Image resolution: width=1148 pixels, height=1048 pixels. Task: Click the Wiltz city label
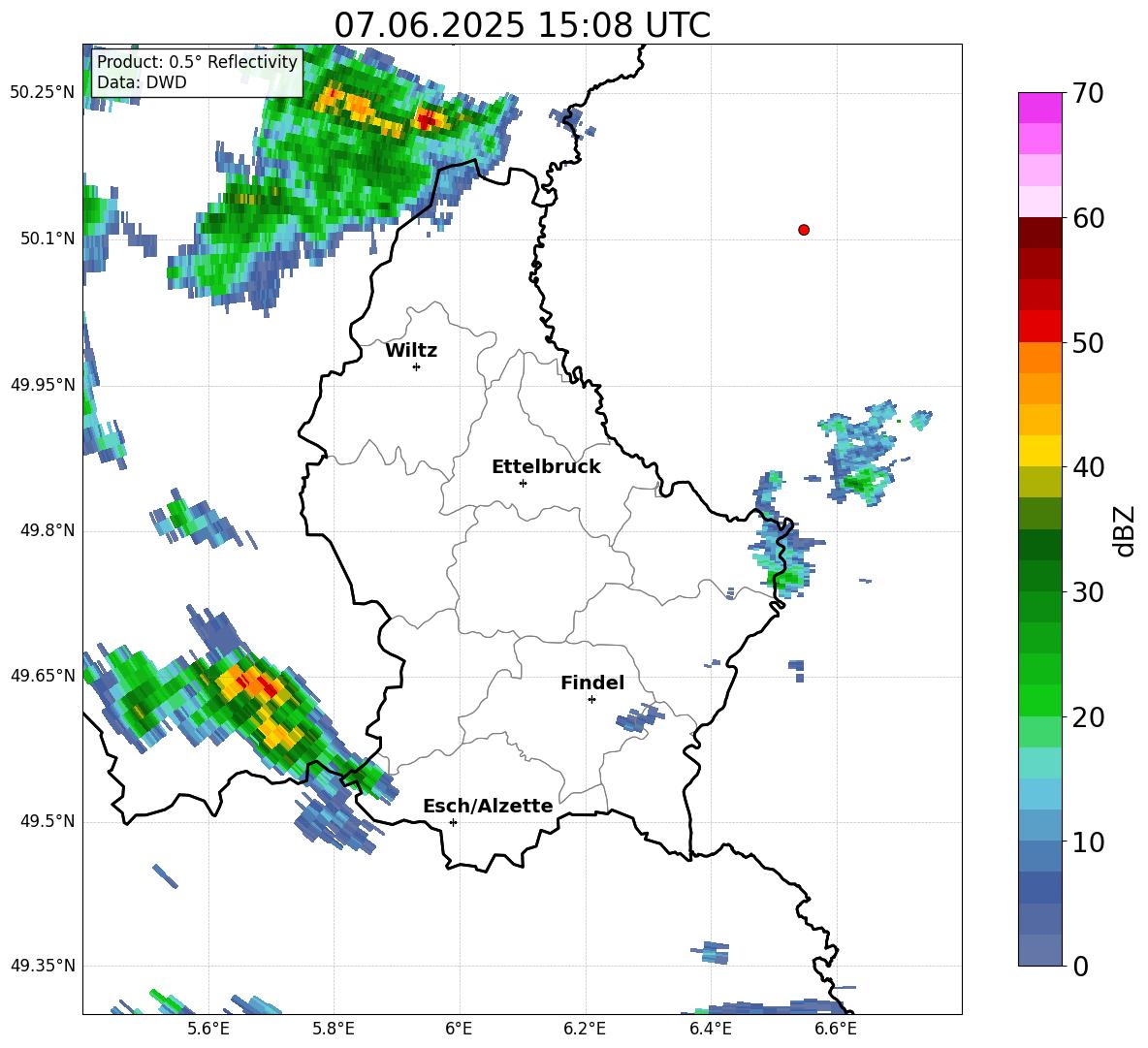(x=411, y=351)
